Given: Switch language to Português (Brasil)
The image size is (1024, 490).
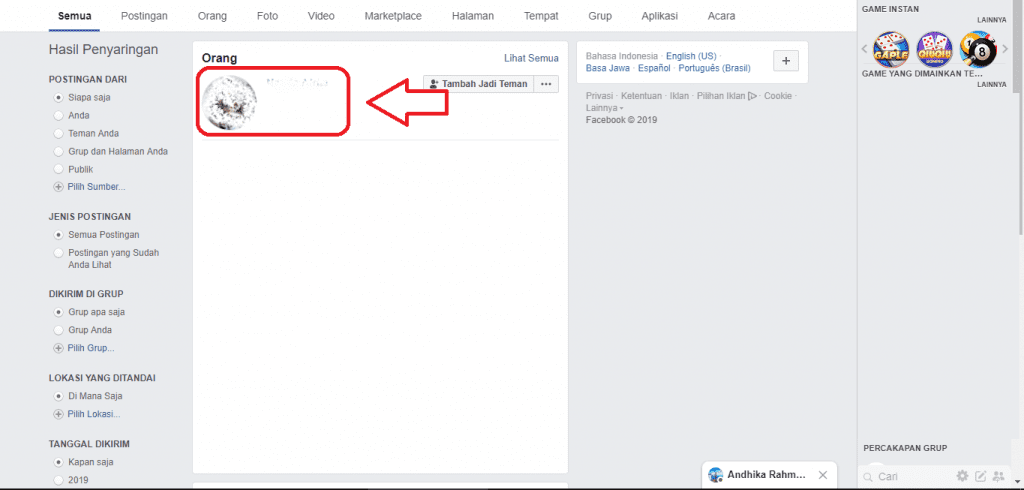Looking at the screenshot, I should (714, 68).
